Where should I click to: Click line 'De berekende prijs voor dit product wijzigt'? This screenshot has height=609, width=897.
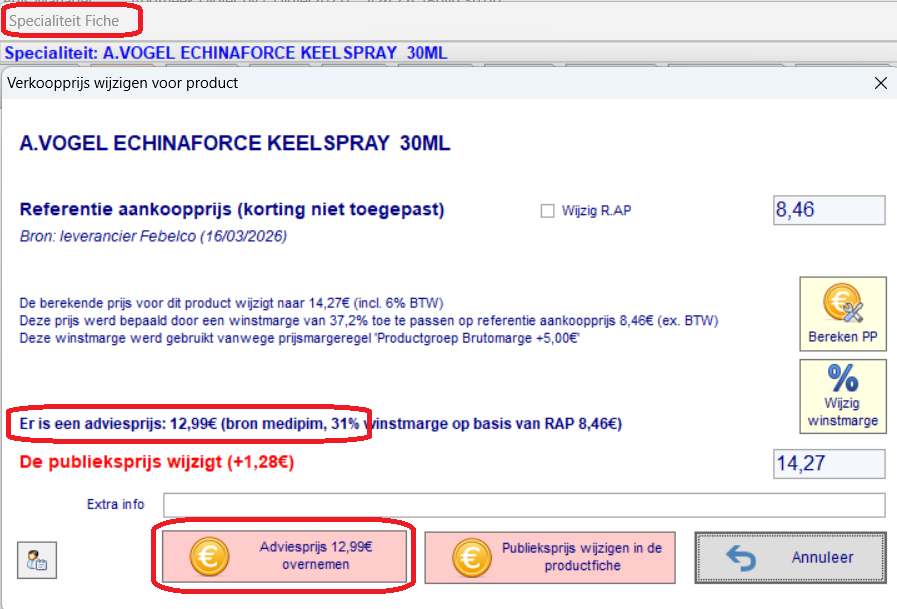click(x=231, y=303)
